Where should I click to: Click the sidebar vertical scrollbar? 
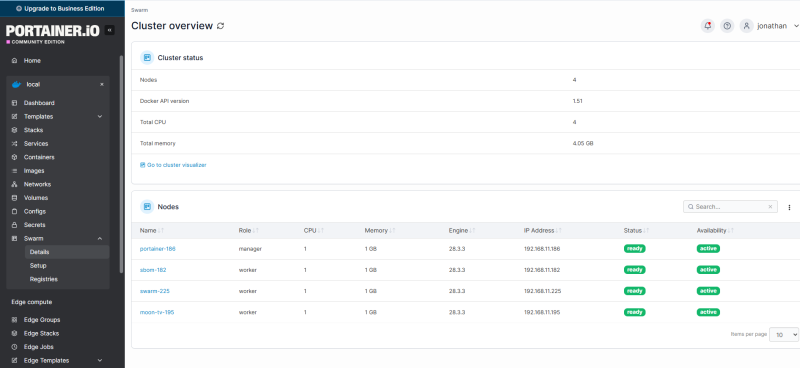point(121,163)
